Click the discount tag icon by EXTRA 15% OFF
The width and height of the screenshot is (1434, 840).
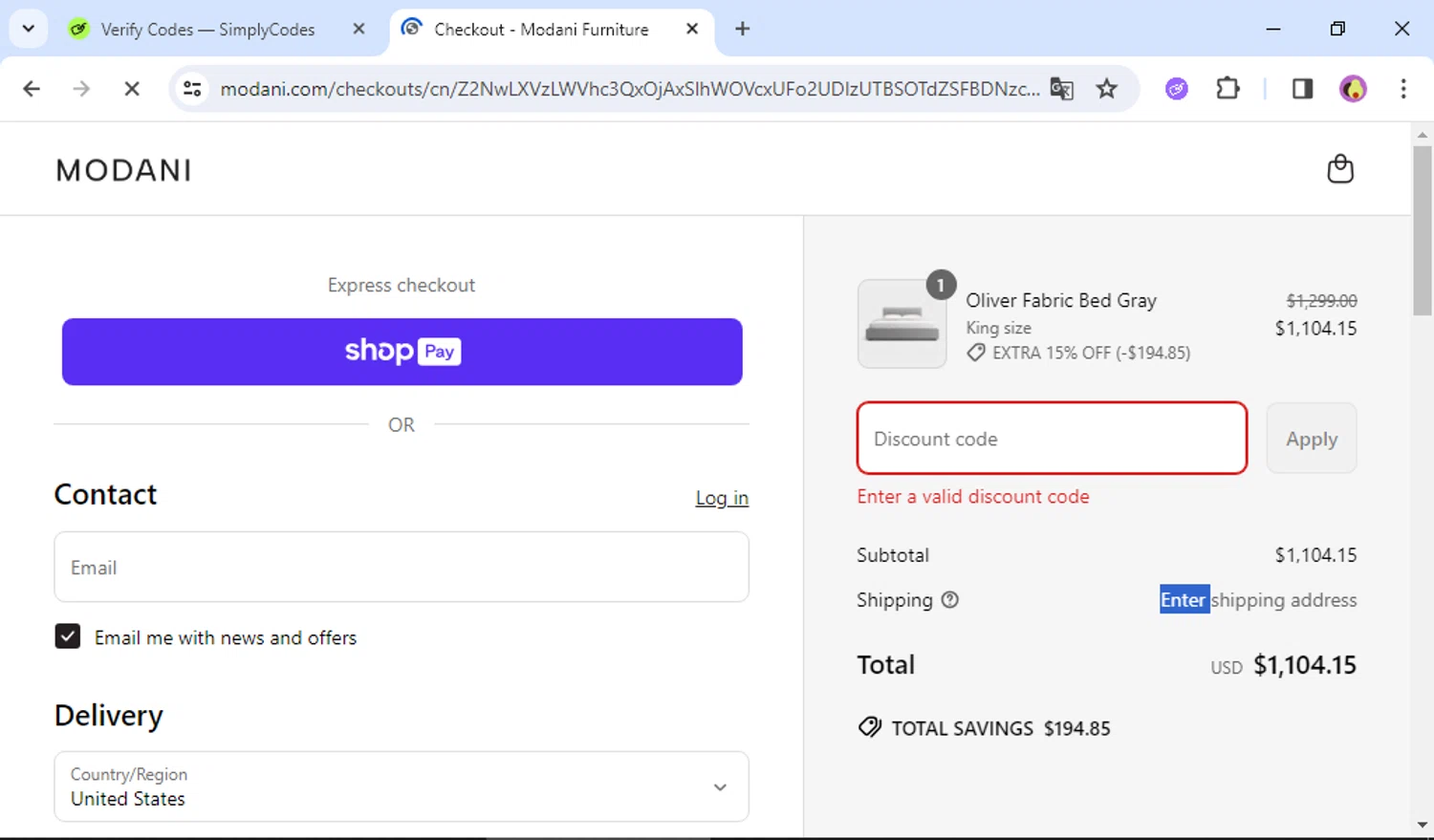pos(975,353)
